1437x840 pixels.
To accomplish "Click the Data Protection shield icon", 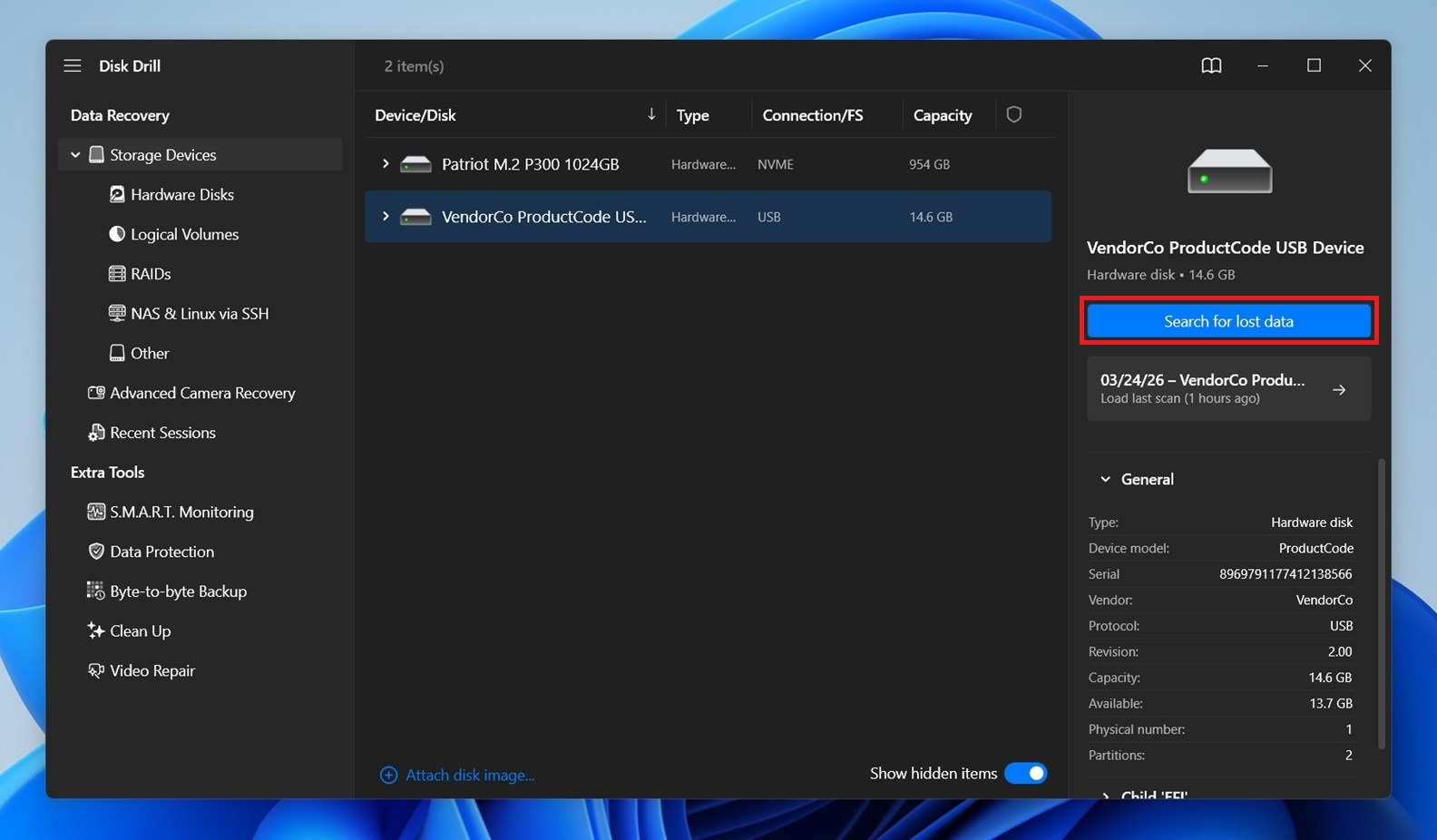I will [x=96, y=552].
